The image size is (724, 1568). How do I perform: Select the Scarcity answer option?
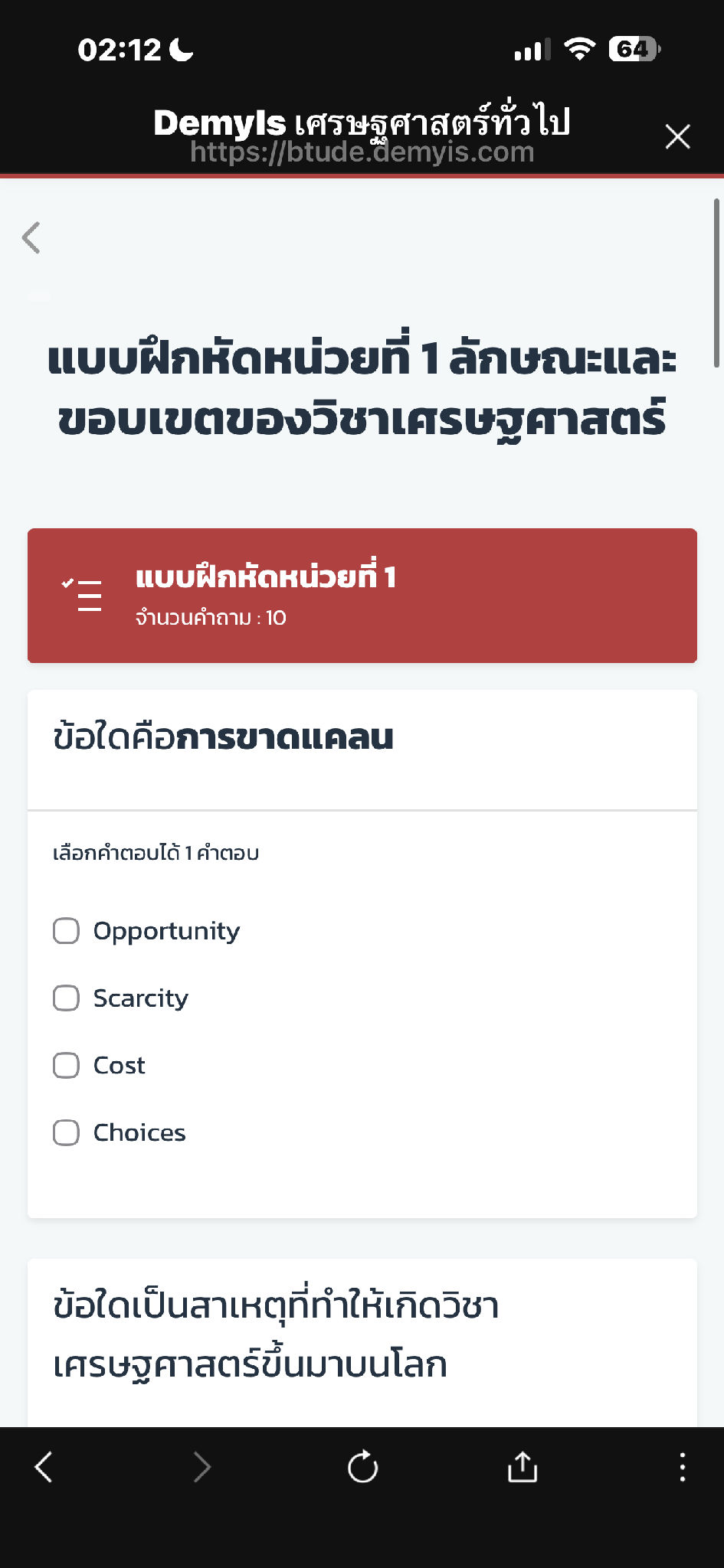[66, 998]
